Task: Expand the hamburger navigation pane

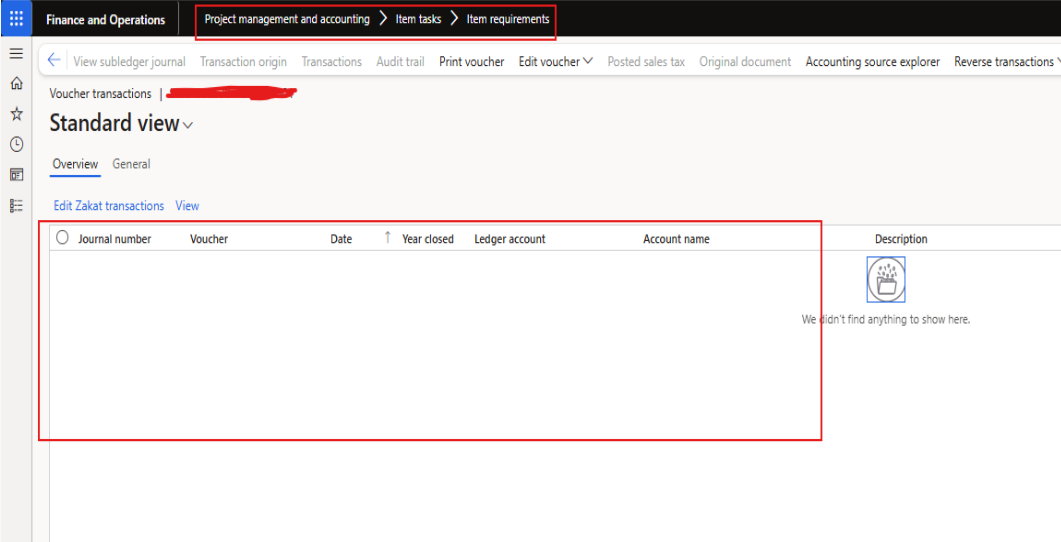Action: (x=16, y=54)
